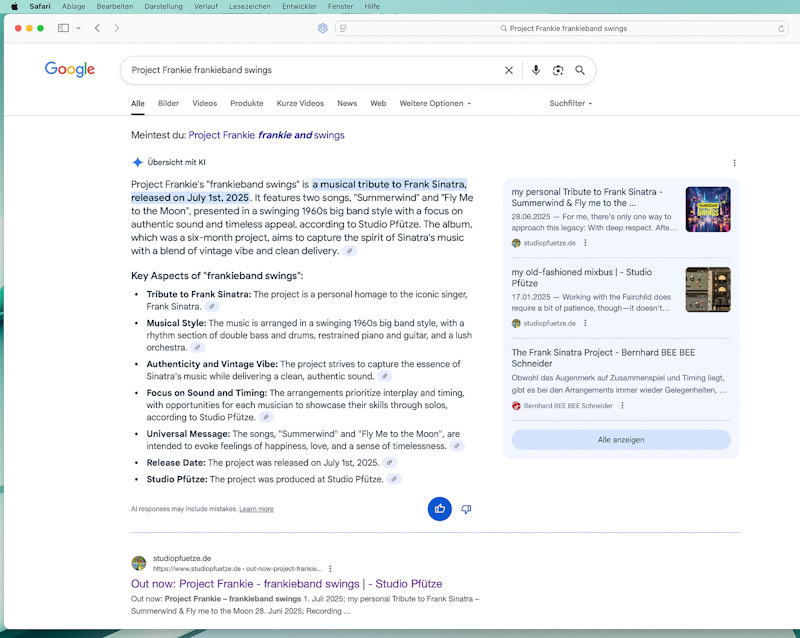Select the Alle tab

(138, 103)
